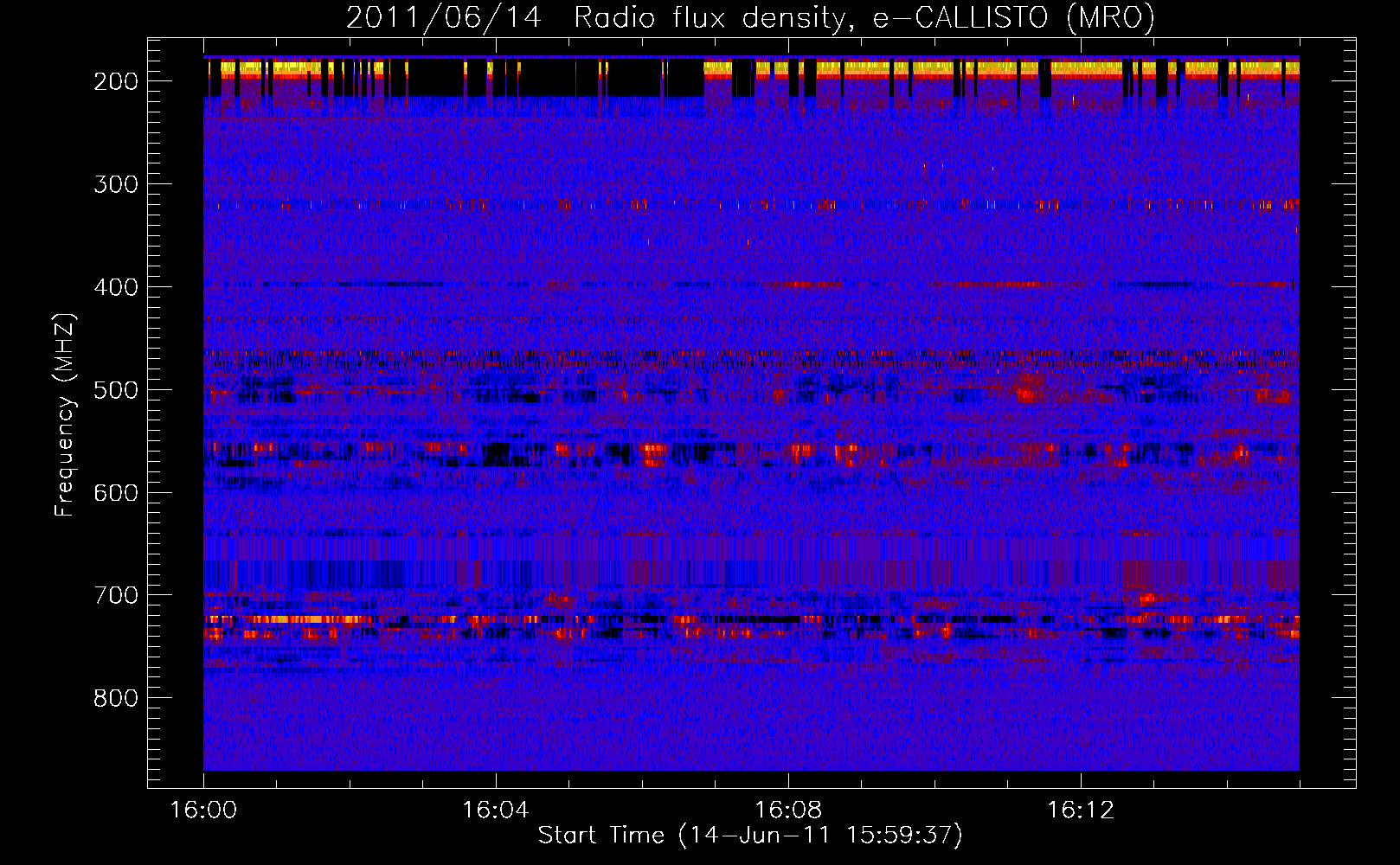The image size is (1400, 865).
Task: Select the 400 frequency tick label
Action: [x=116, y=287]
